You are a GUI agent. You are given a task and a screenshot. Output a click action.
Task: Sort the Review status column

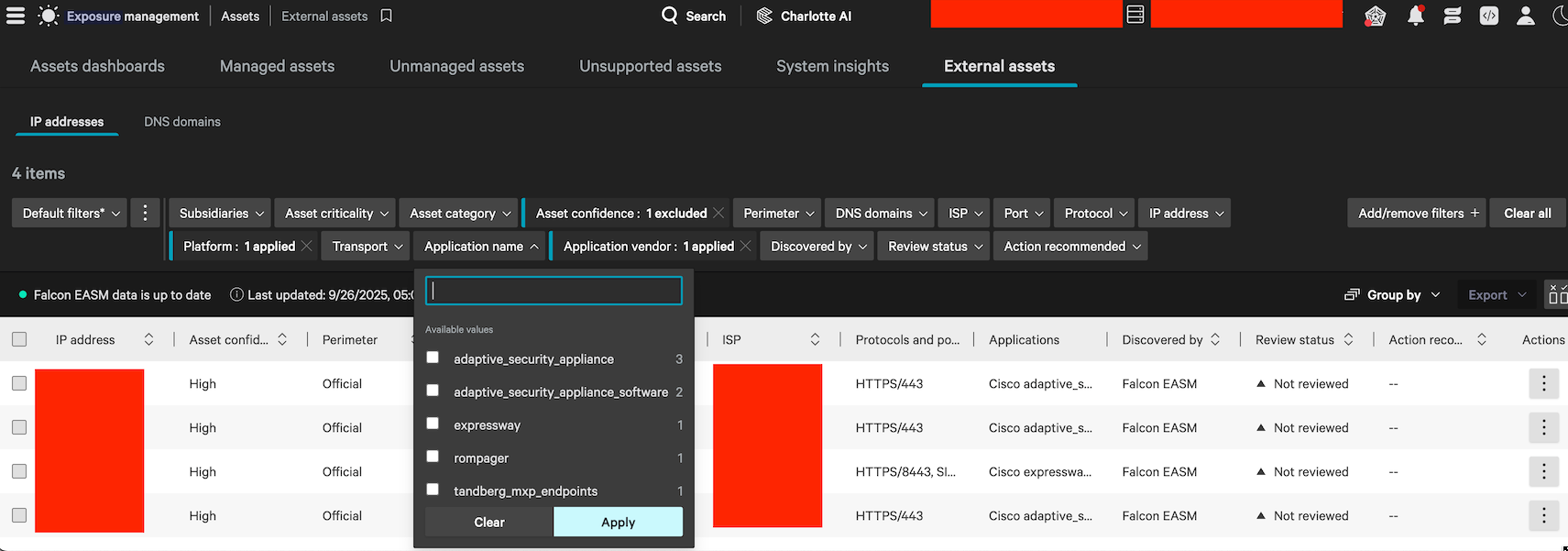(x=1348, y=339)
